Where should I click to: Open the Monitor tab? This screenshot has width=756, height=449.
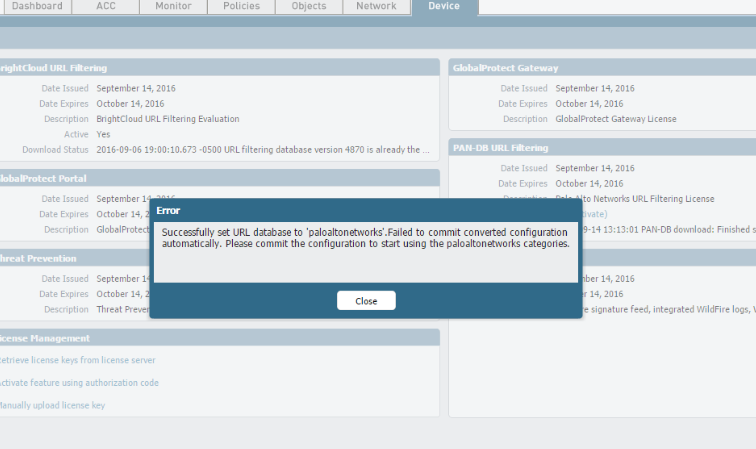tap(173, 6)
